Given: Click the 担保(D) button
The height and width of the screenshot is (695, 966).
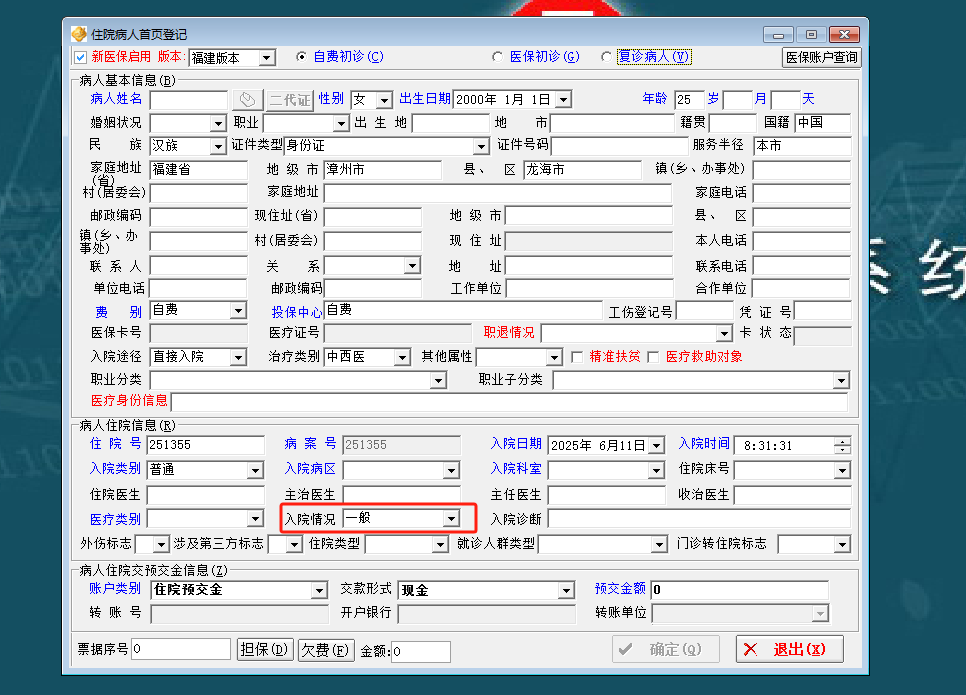Looking at the screenshot, I should coord(264,649).
